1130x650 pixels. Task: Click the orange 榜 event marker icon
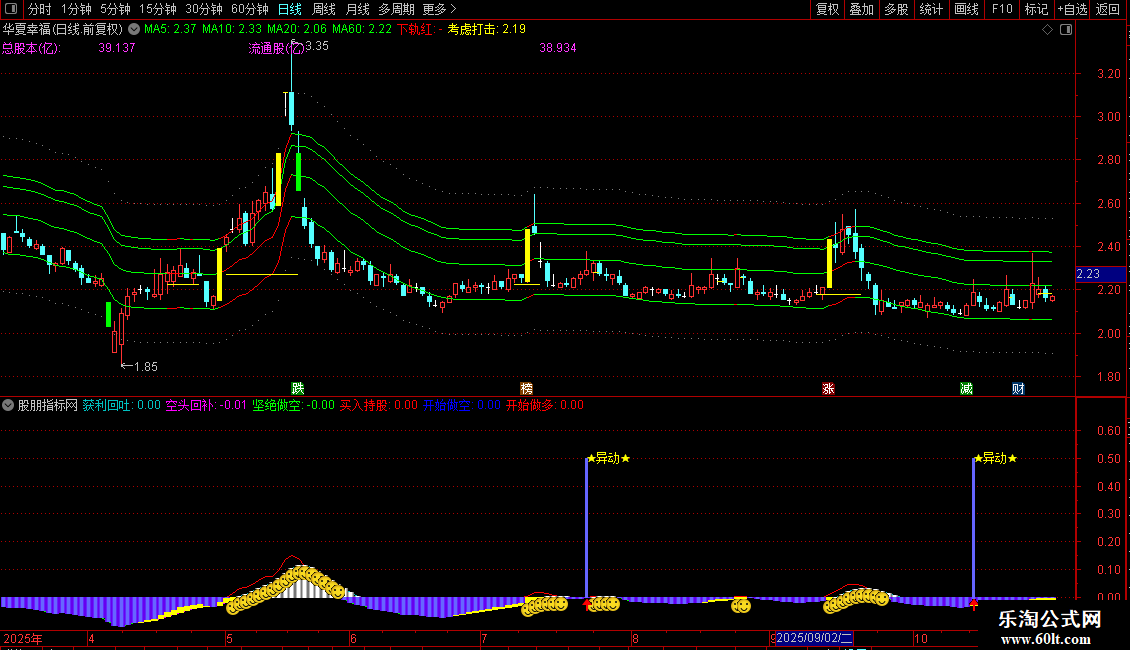[x=526, y=388]
